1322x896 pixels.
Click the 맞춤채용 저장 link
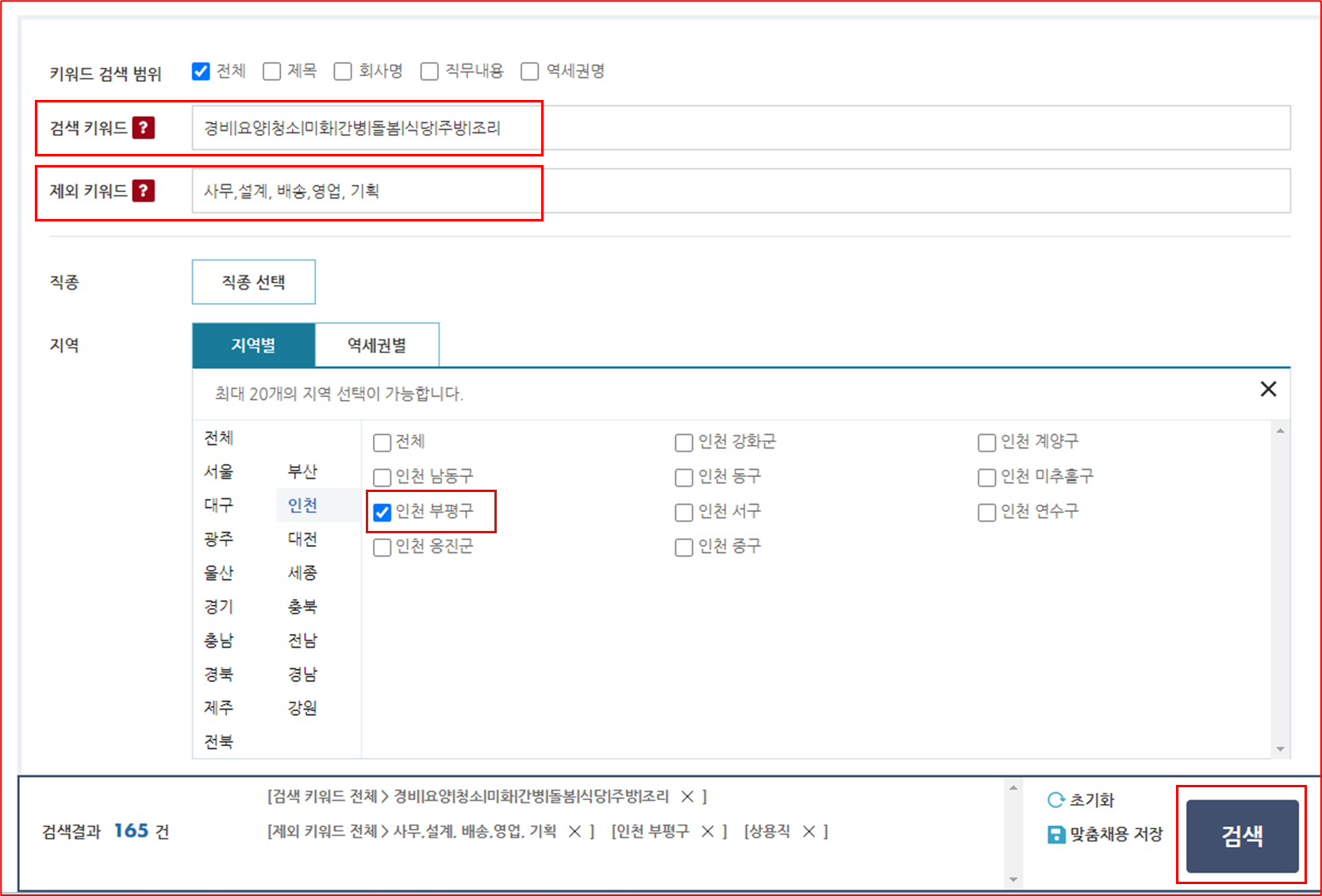pos(1116,834)
